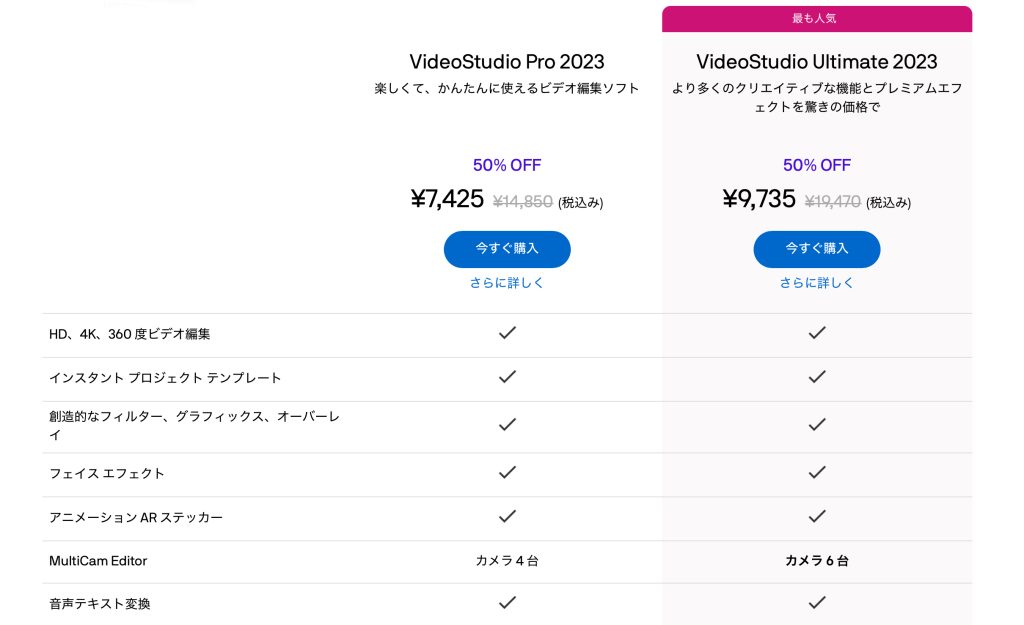Click Ultimate checkmark for アニメーション AR ステッカー
Viewport: 1024px width, 625px height.
pos(816,516)
